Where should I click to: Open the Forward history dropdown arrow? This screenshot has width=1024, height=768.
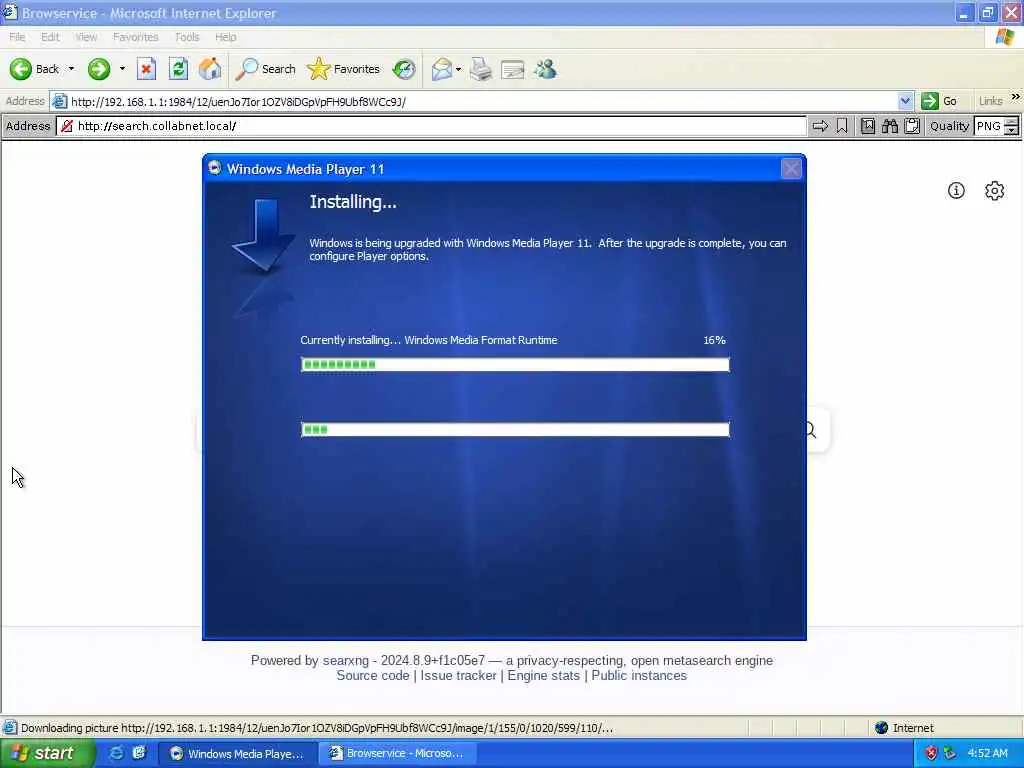122,69
